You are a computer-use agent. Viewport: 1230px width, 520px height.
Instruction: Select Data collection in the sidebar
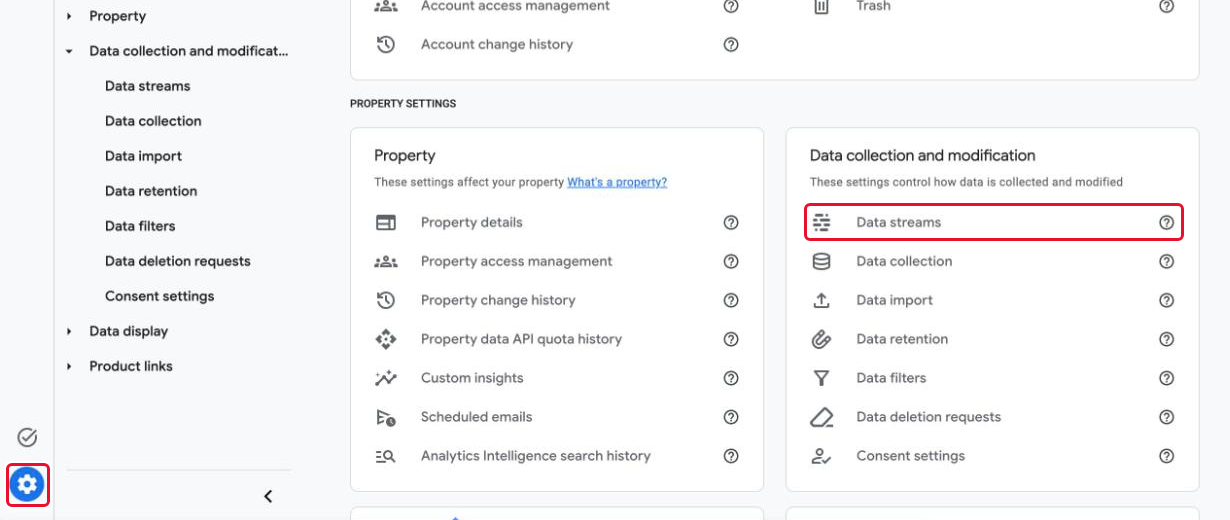point(153,121)
